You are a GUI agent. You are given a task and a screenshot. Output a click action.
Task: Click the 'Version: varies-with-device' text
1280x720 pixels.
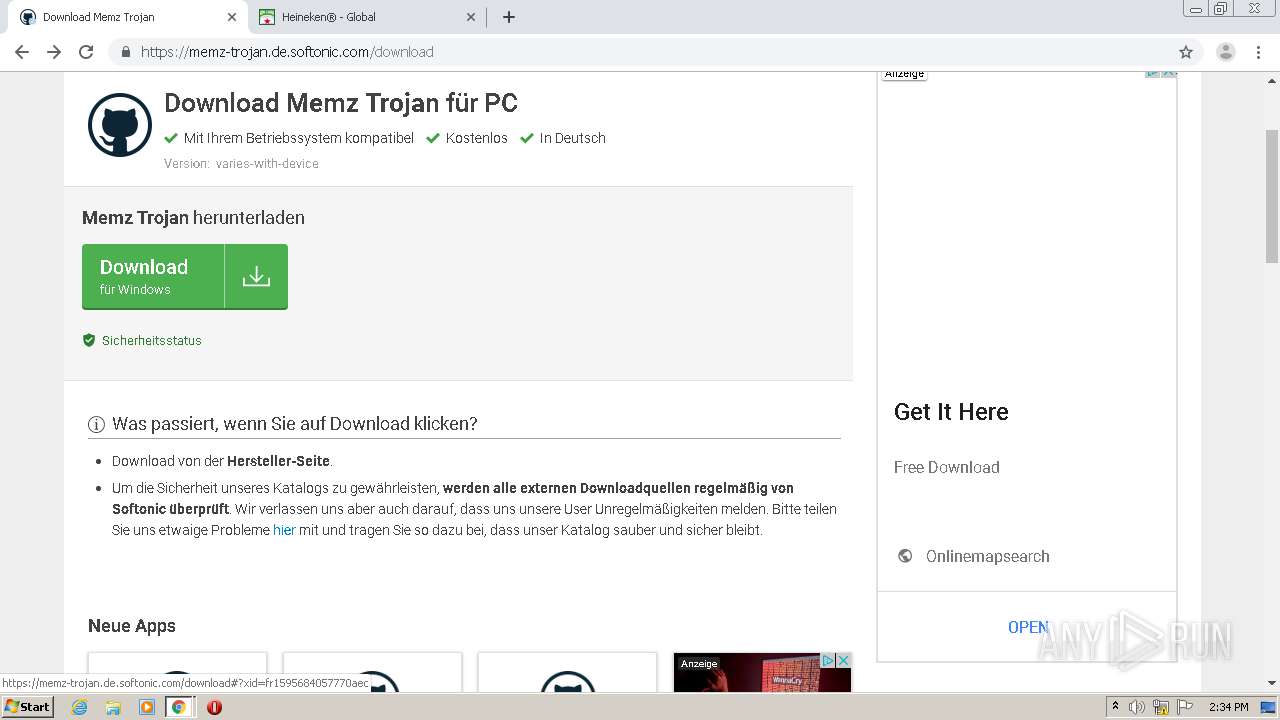click(x=241, y=164)
